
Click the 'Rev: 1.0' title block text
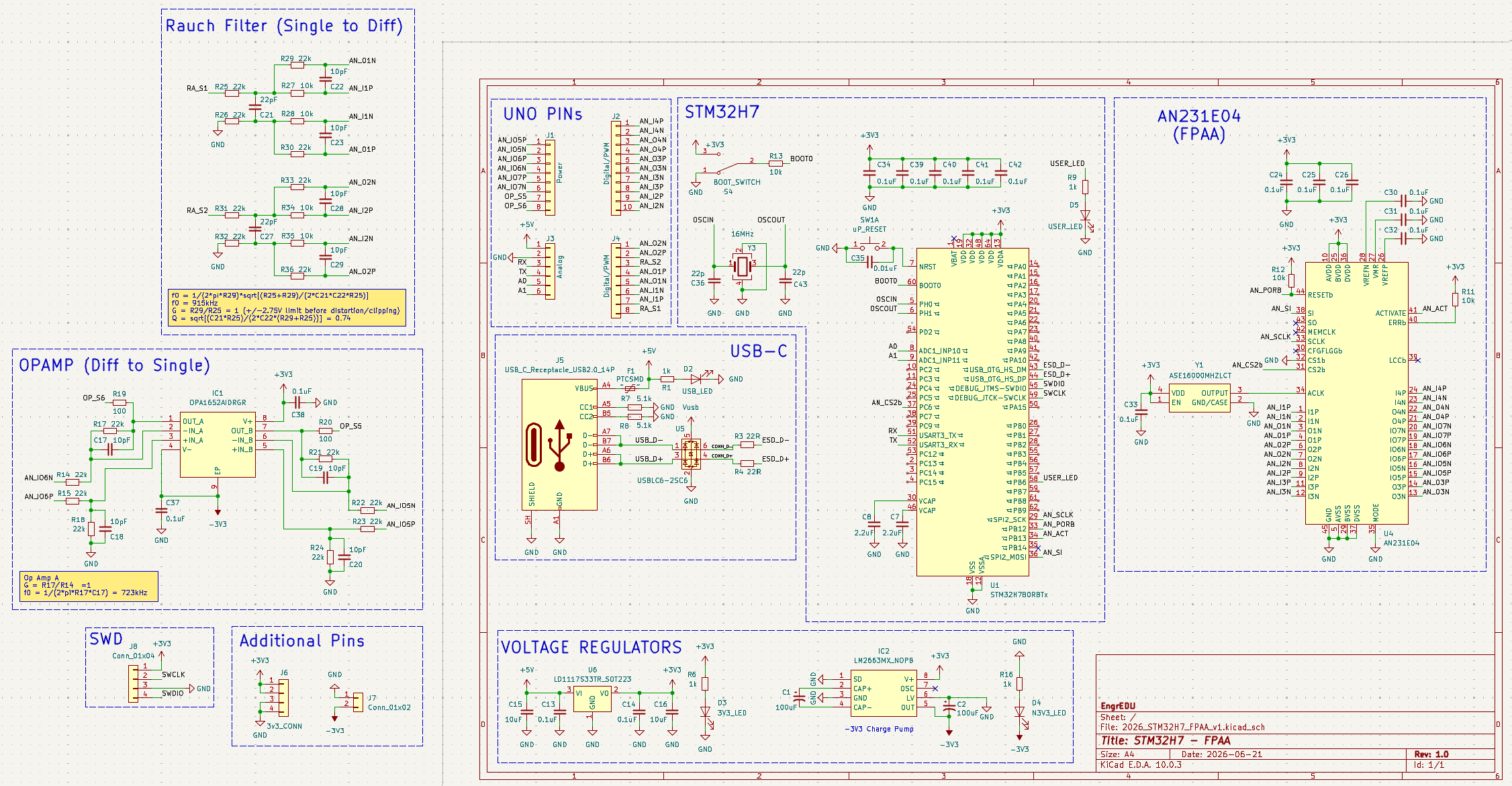click(x=1432, y=754)
